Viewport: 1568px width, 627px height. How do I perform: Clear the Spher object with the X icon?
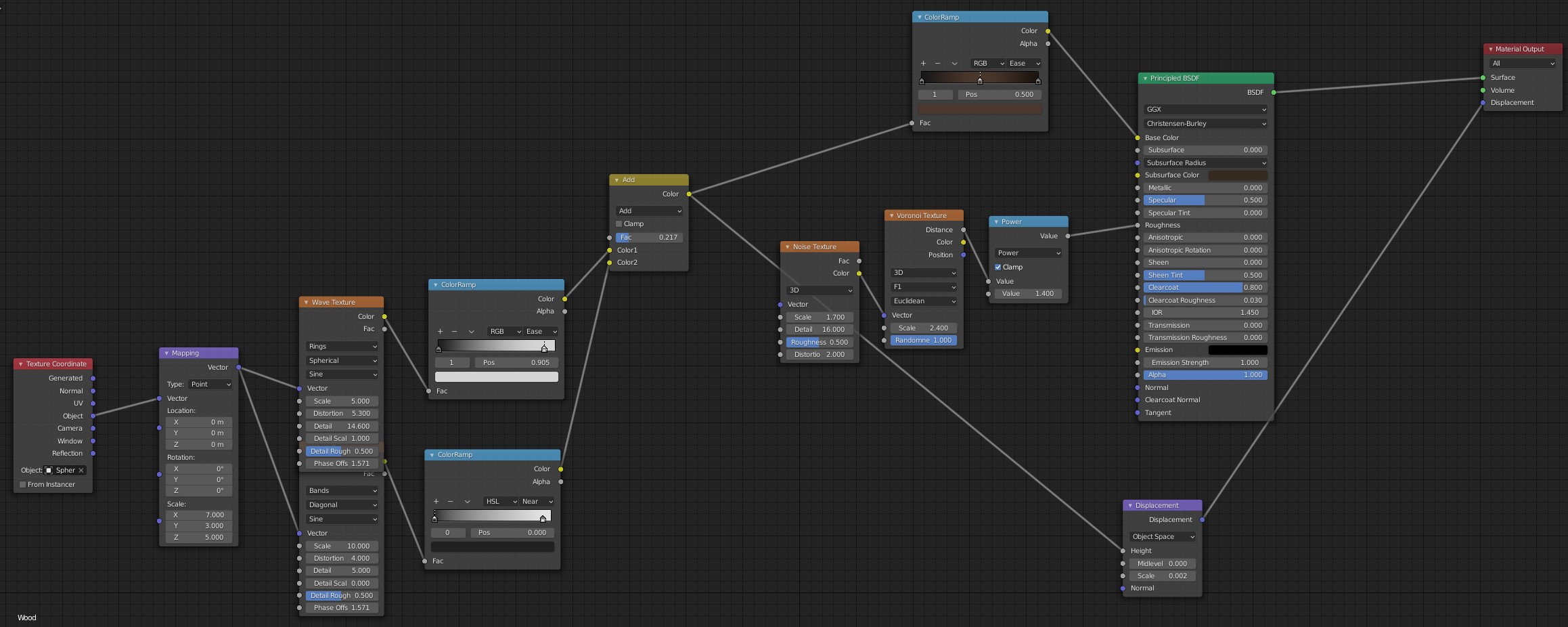click(x=81, y=470)
